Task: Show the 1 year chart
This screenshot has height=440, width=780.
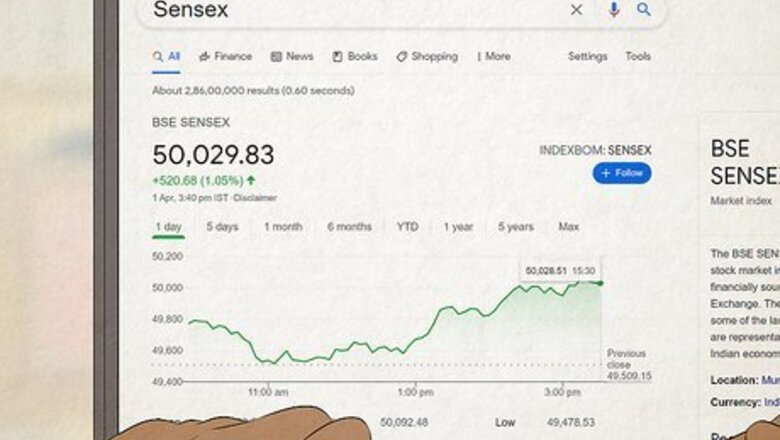Action: point(458,227)
